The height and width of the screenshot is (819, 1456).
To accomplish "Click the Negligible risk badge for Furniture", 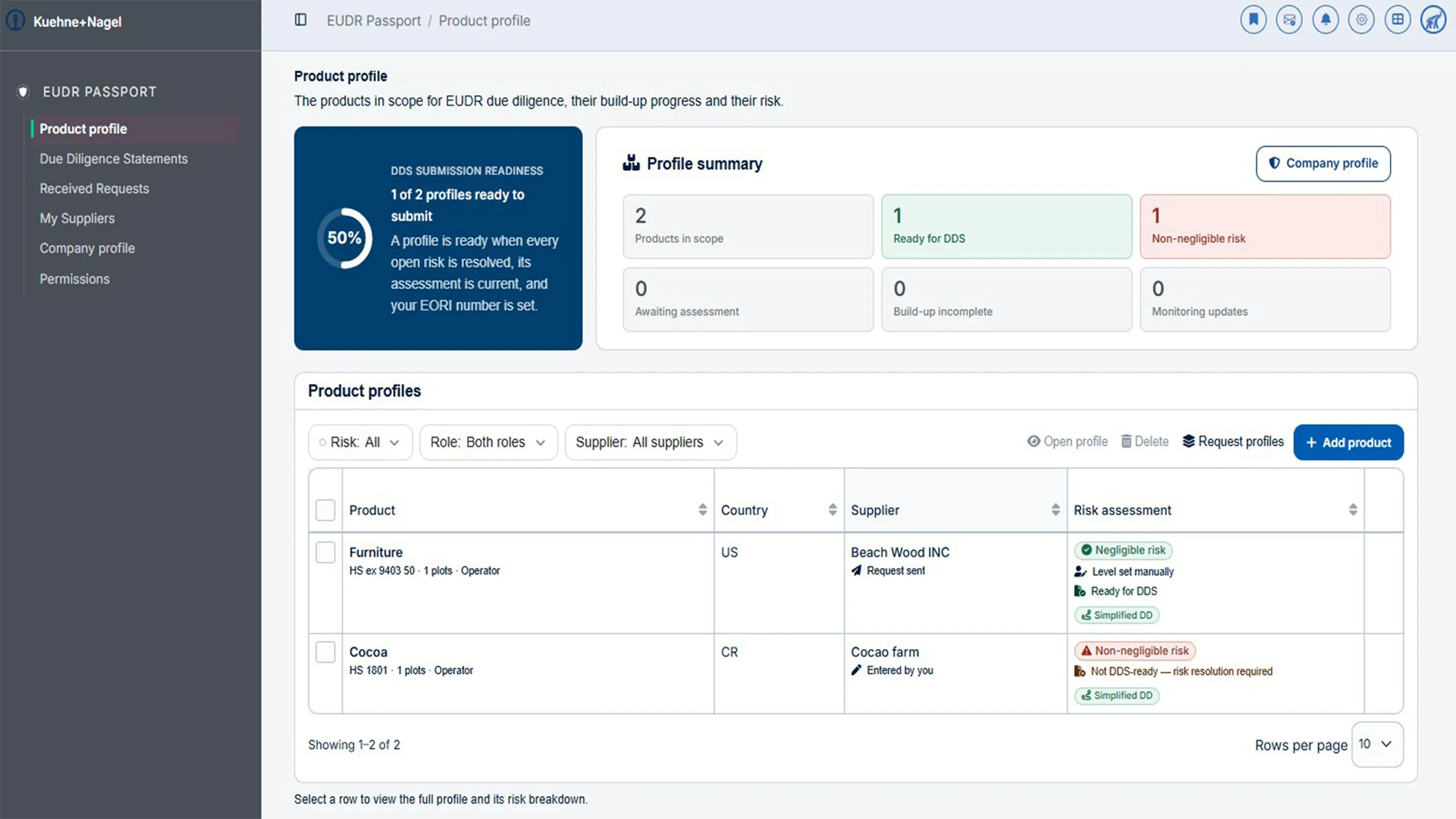I will 1123,550.
